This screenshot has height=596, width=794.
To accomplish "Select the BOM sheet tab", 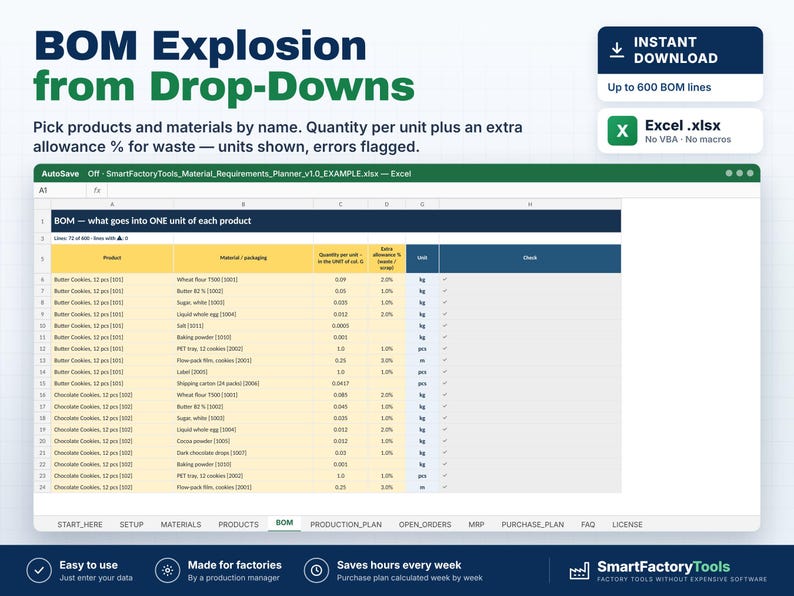I will click(285, 523).
